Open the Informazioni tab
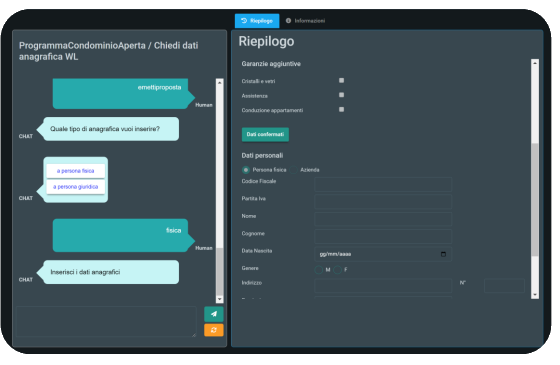 [x=305, y=21]
